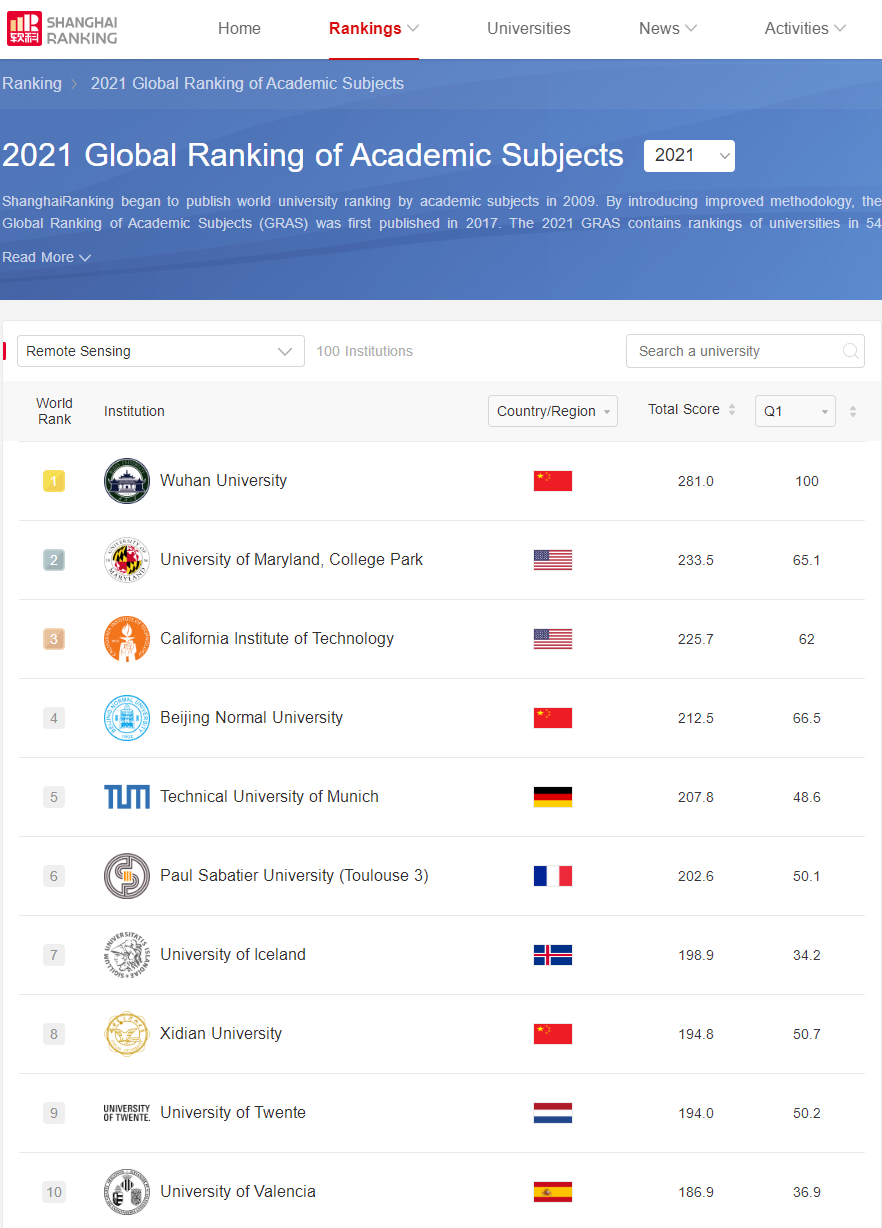Click the Ranking breadcrumb link
Viewport: 882px width, 1228px height.
tap(32, 83)
